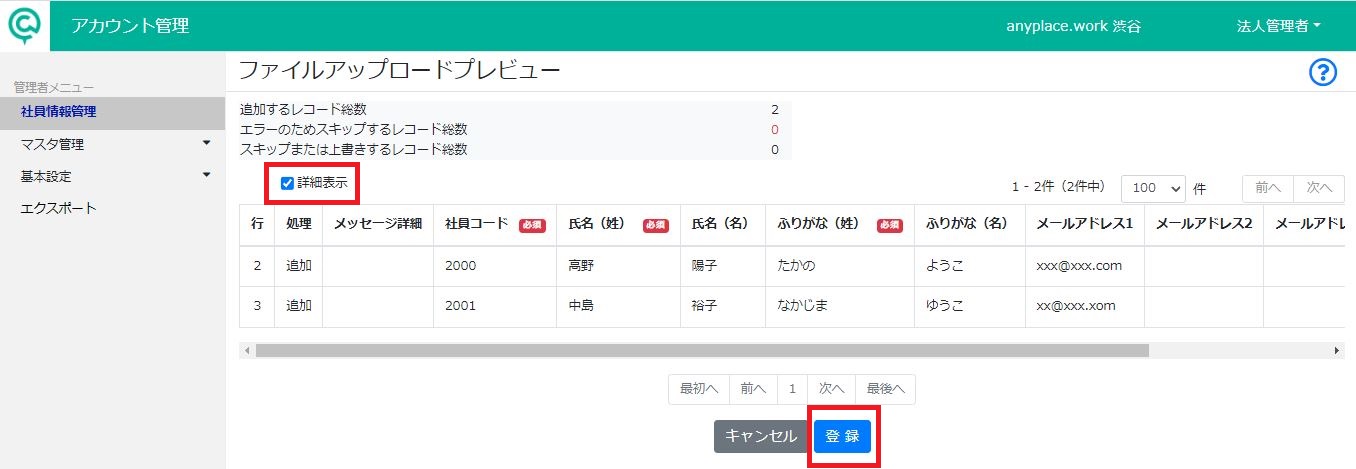Screen dimensions: 1356x469
Task: Open the help question mark icon
Action: (1322, 72)
